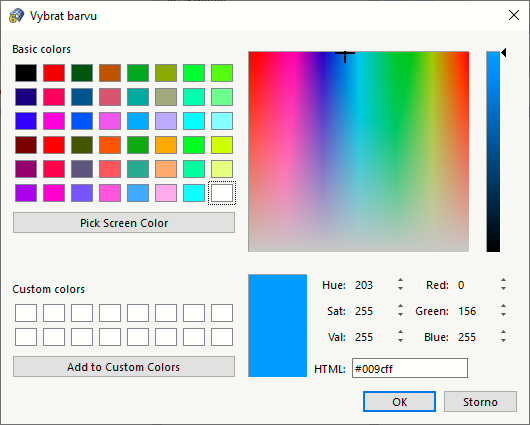Choose the orange swatch in the fourth row
This screenshot has width=530, height=425.
(166, 145)
